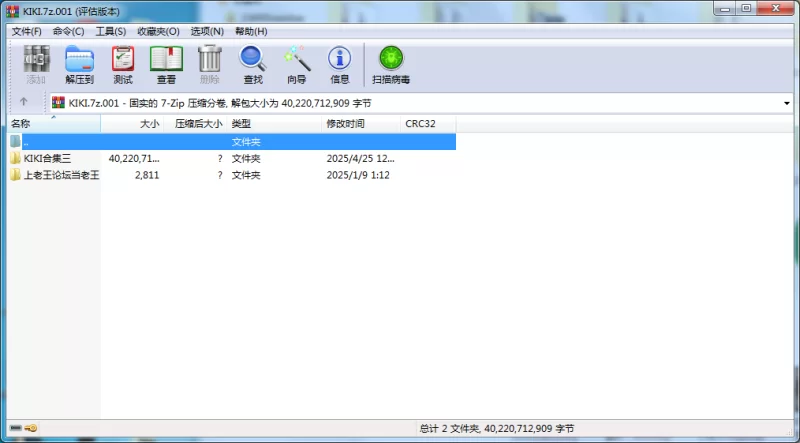Click the parent folder '..' icon

click(15, 141)
